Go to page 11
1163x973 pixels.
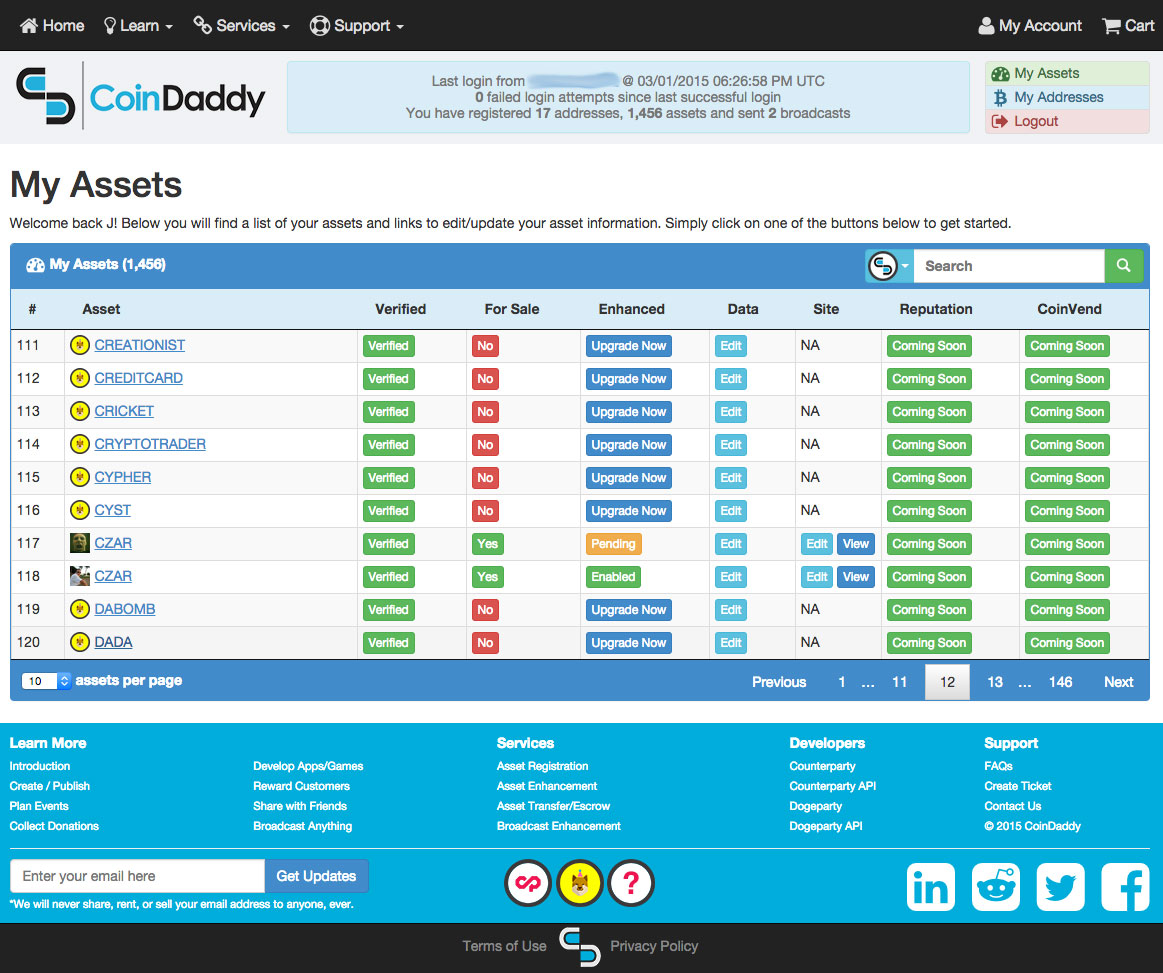click(x=899, y=682)
